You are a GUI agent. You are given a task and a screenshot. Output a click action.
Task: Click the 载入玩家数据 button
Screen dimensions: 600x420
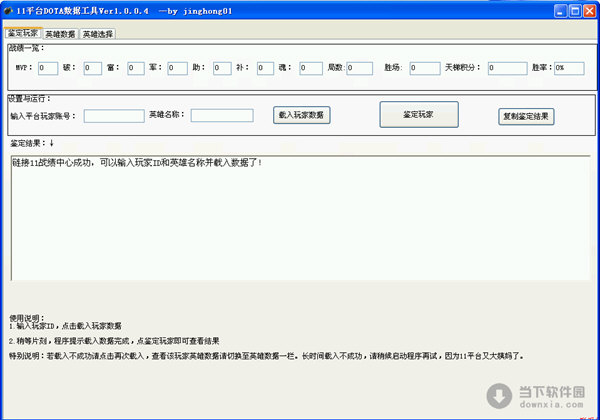(302, 115)
